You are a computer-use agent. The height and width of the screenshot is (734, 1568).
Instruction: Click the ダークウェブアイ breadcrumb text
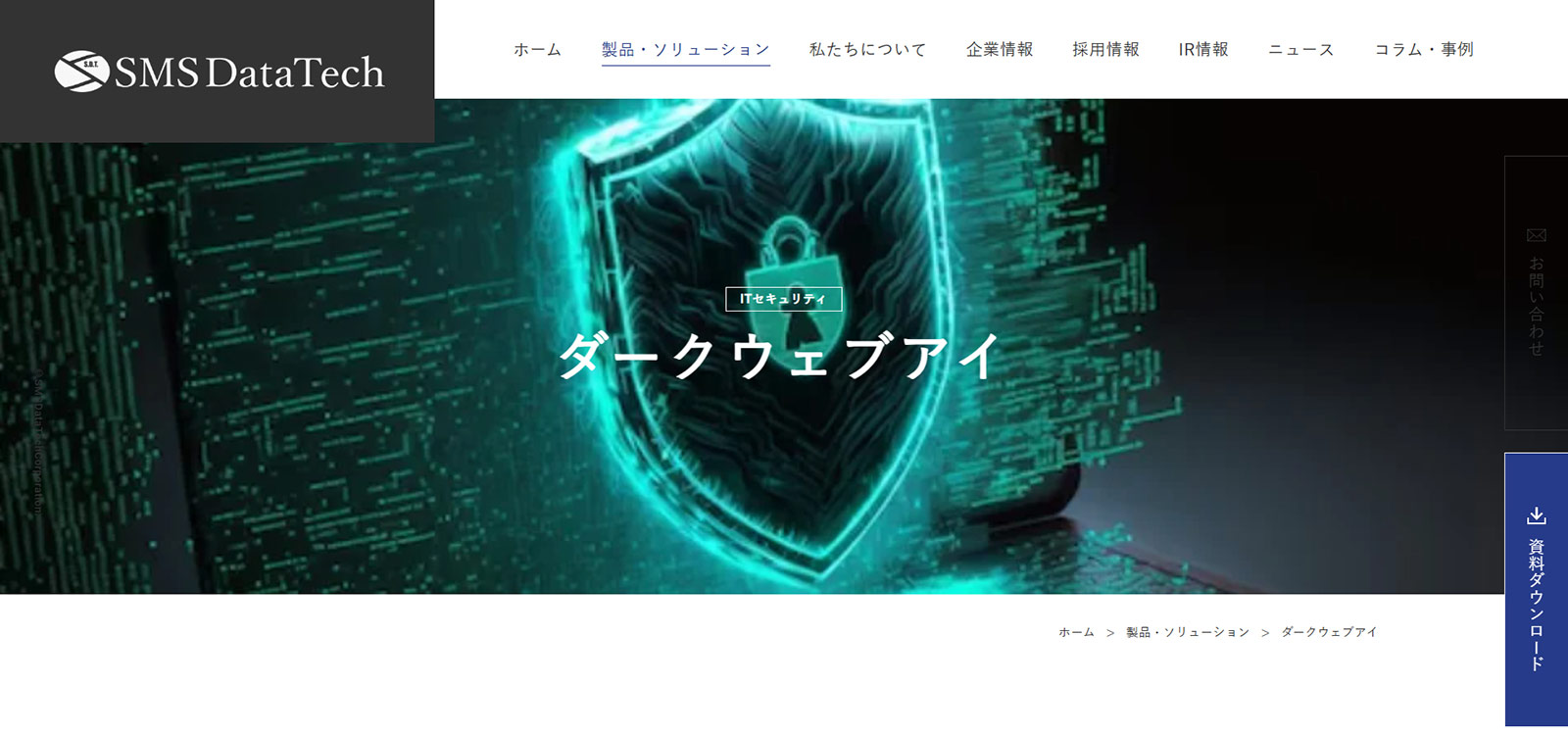coord(1329,632)
